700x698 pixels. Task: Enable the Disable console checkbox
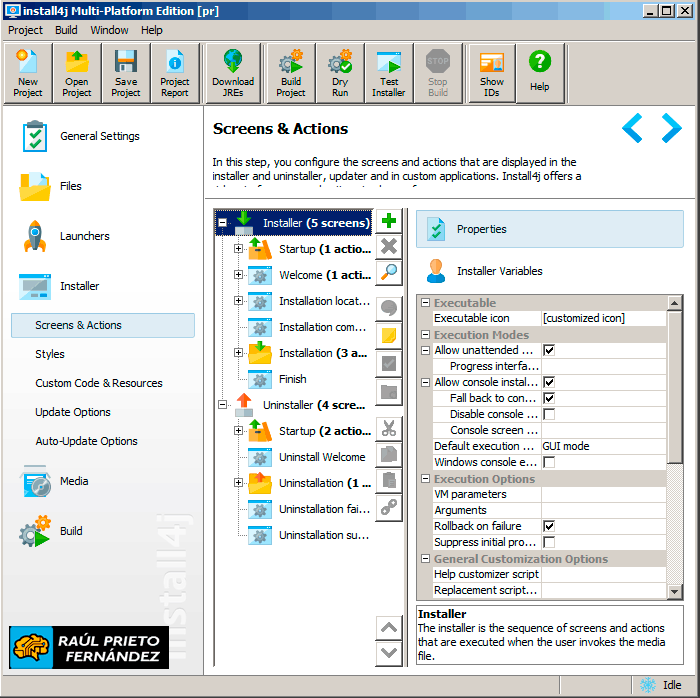549,414
